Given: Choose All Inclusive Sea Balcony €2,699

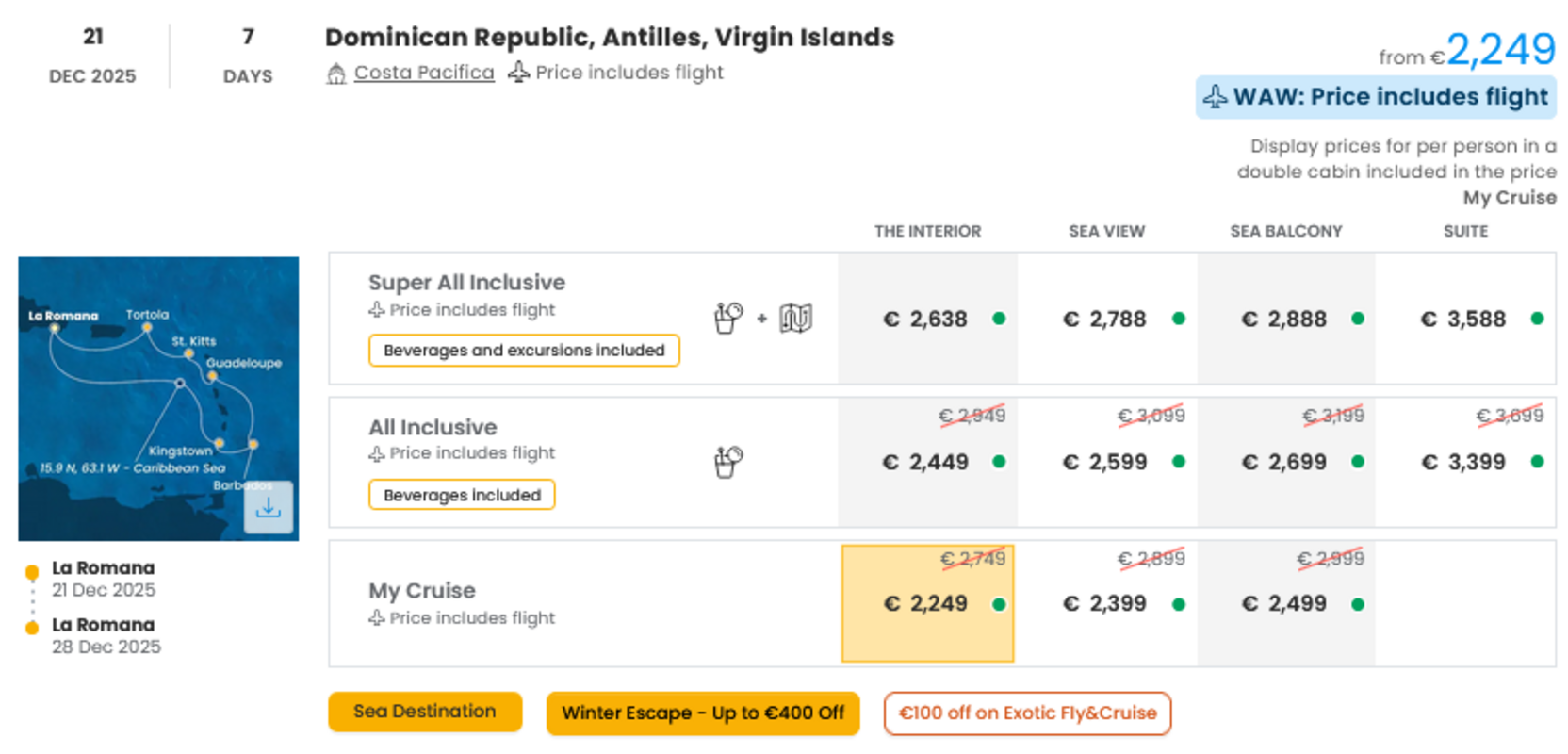Looking at the screenshot, I should (x=1286, y=462).
